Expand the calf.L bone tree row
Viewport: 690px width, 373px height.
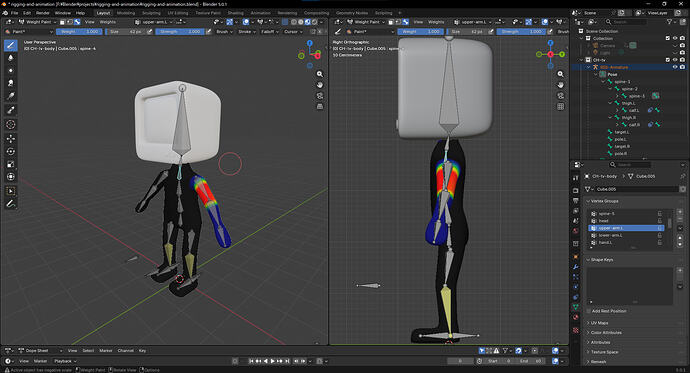coord(617,110)
